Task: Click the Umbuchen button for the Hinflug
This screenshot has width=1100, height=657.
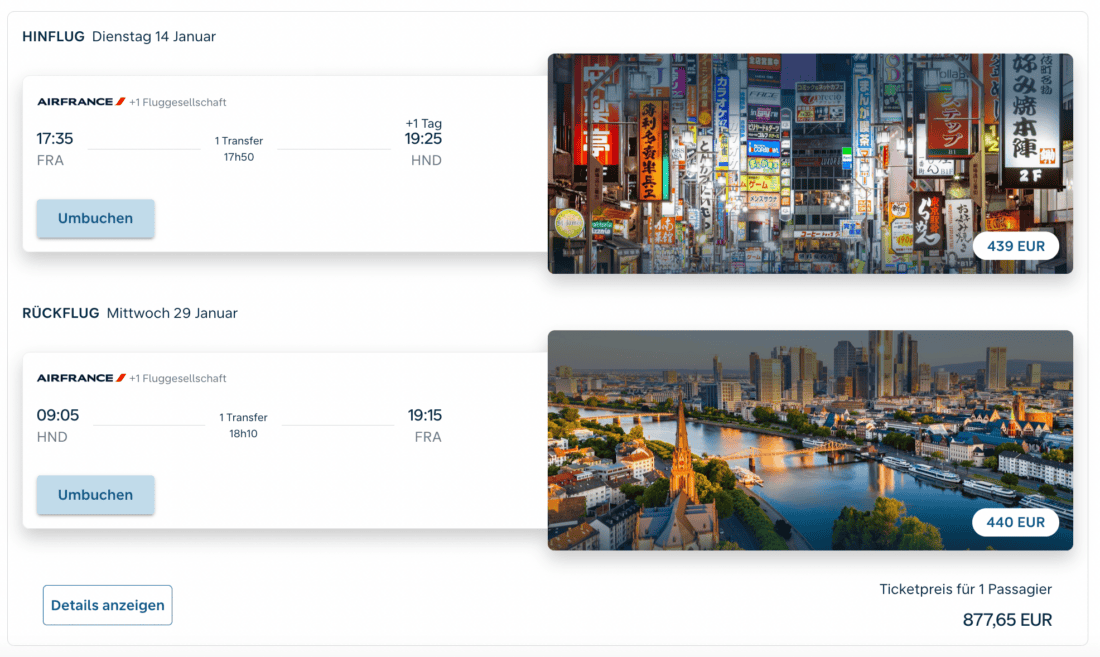Action: (x=95, y=218)
